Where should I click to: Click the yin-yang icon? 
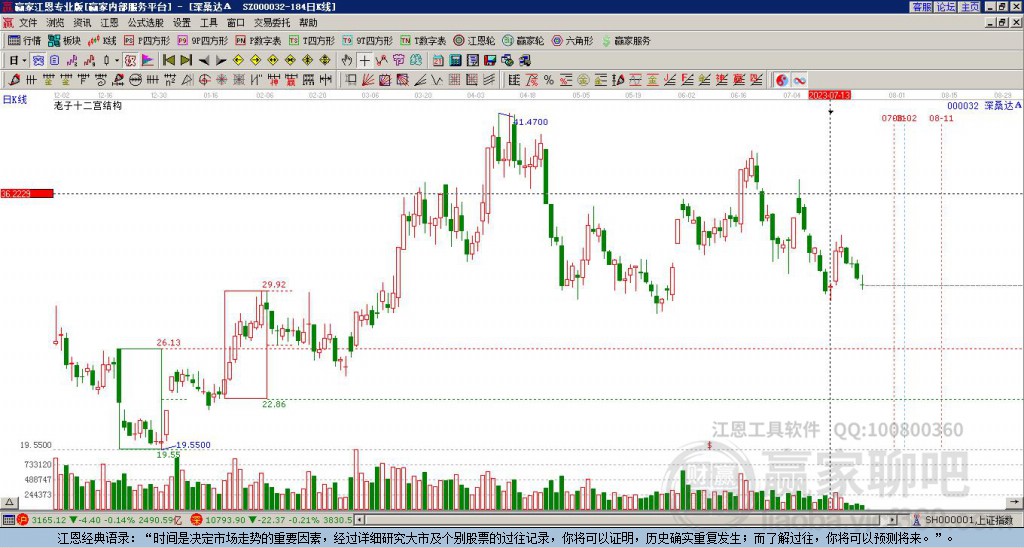pyautogui.click(x=781, y=80)
